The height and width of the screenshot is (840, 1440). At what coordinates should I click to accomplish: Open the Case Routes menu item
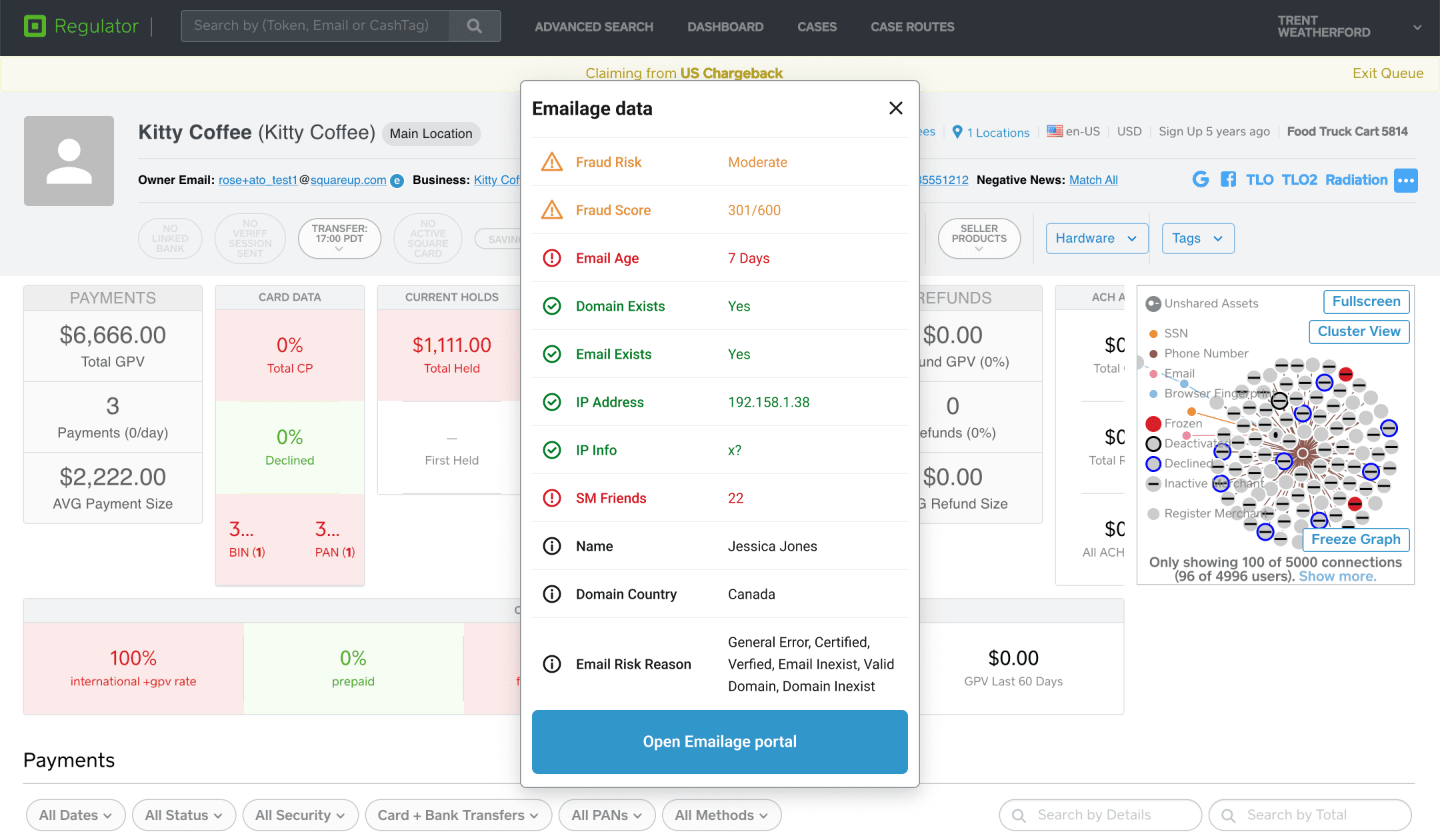912,27
